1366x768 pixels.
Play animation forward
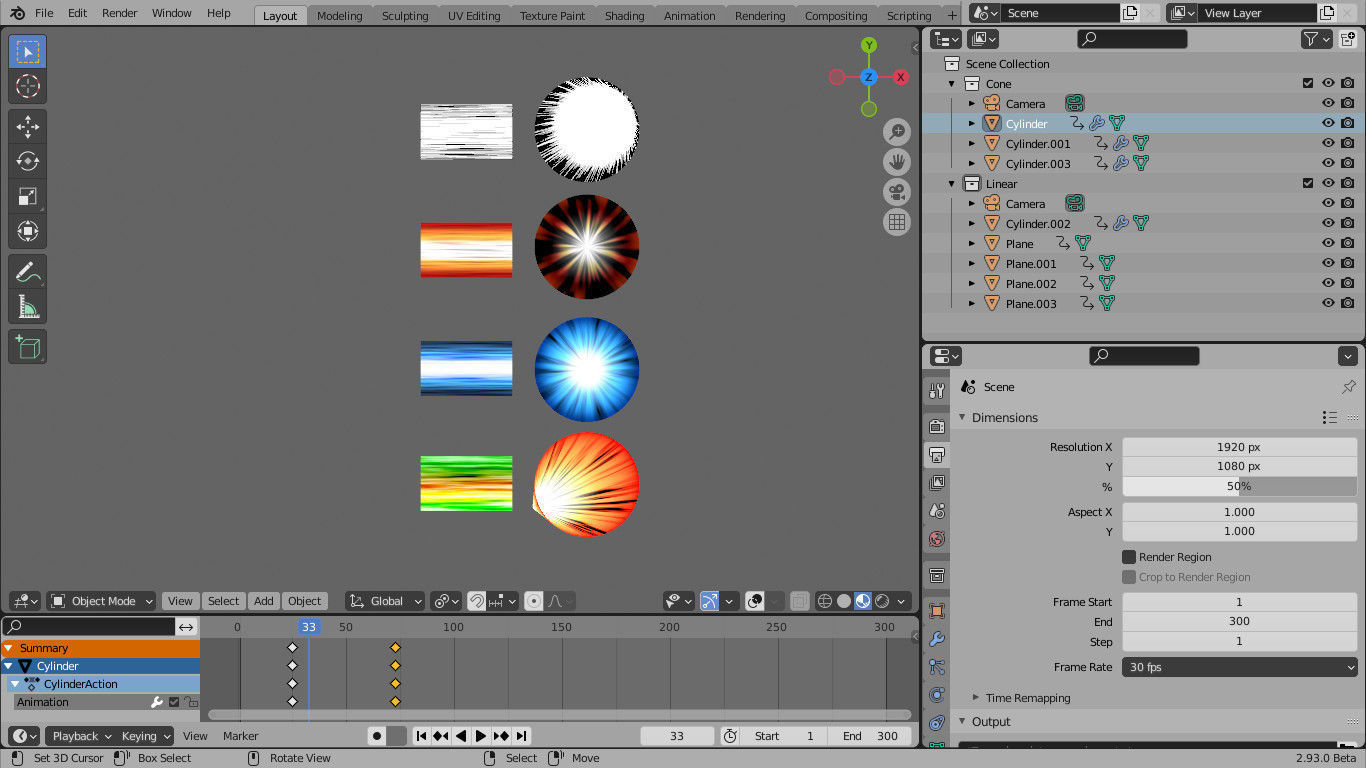pos(481,736)
